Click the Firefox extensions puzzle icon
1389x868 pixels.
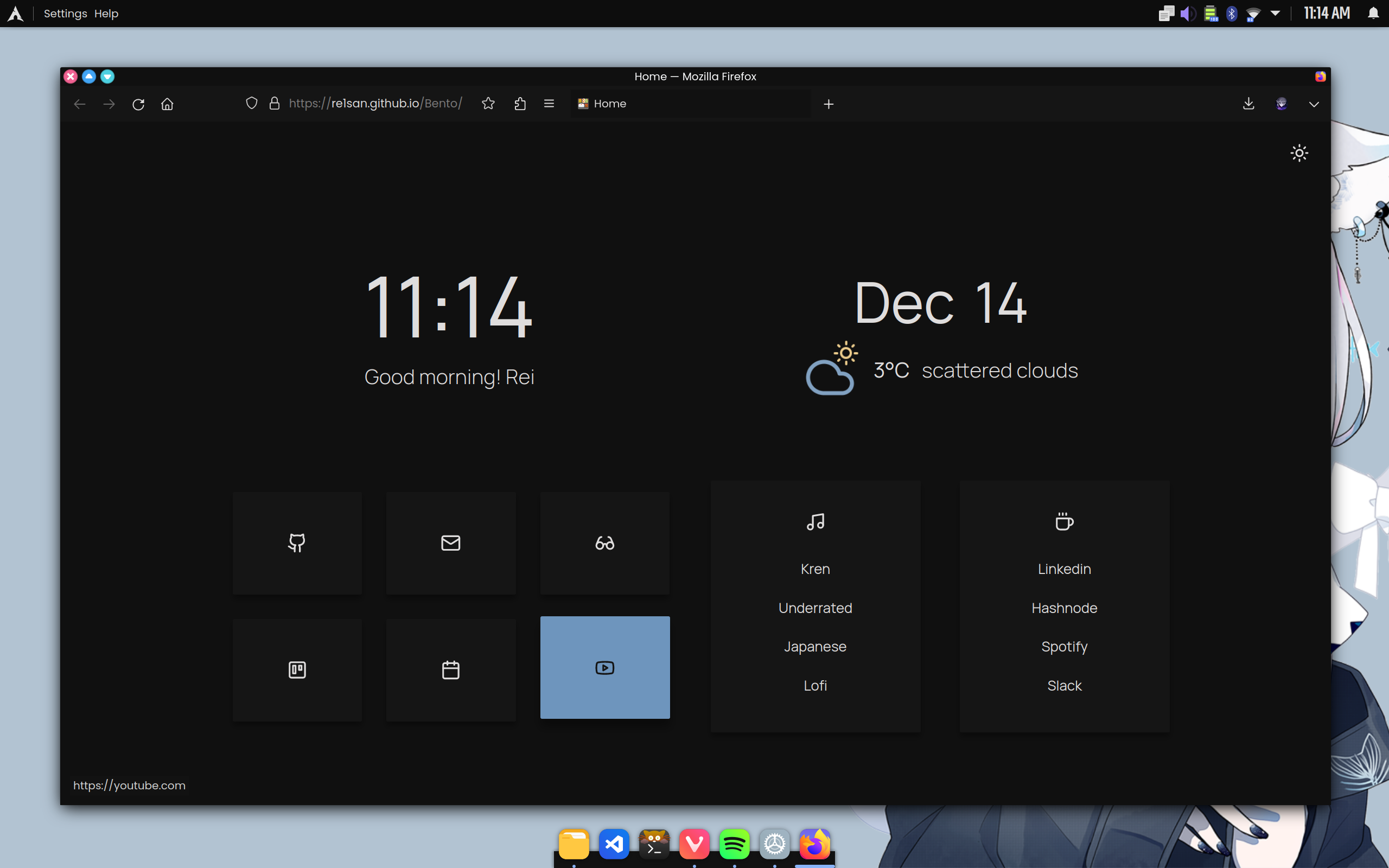click(520, 104)
